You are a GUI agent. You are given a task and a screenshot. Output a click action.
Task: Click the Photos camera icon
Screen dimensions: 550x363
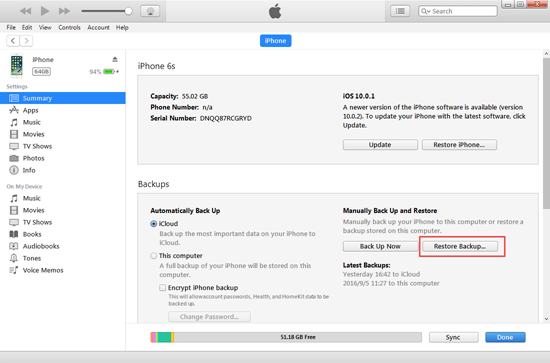(14, 158)
